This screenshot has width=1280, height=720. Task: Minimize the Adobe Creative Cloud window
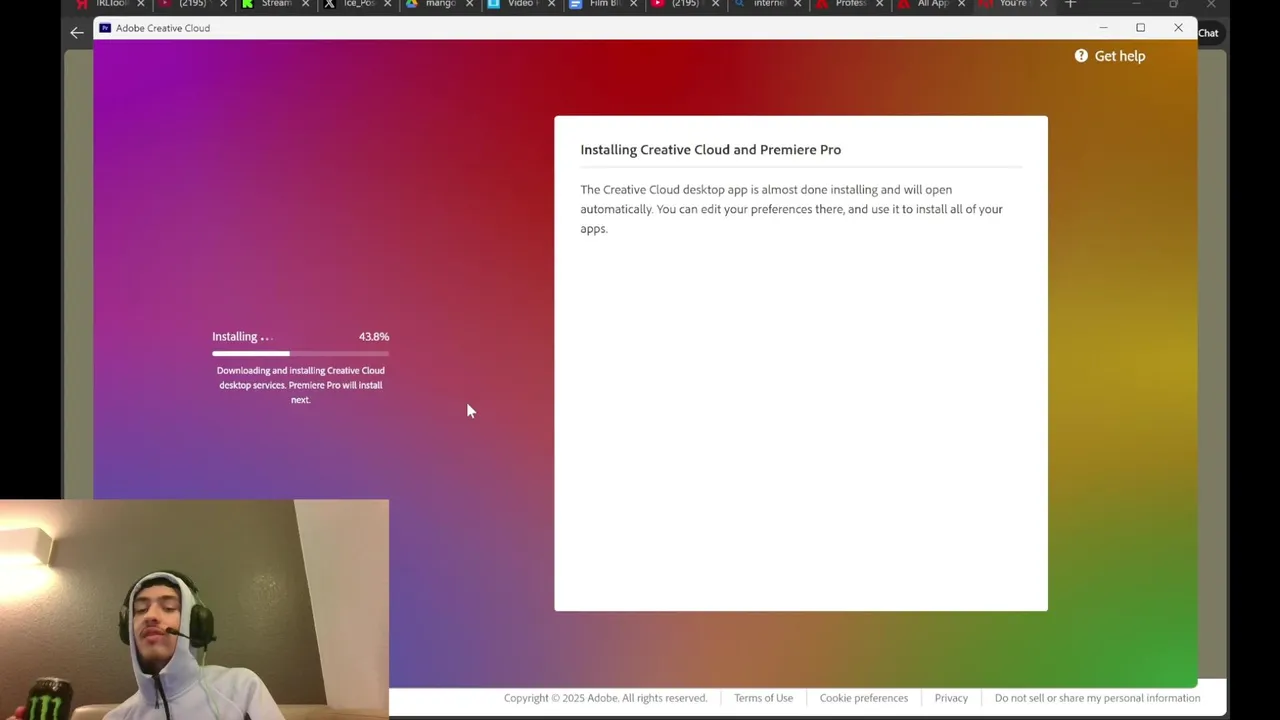click(1103, 28)
